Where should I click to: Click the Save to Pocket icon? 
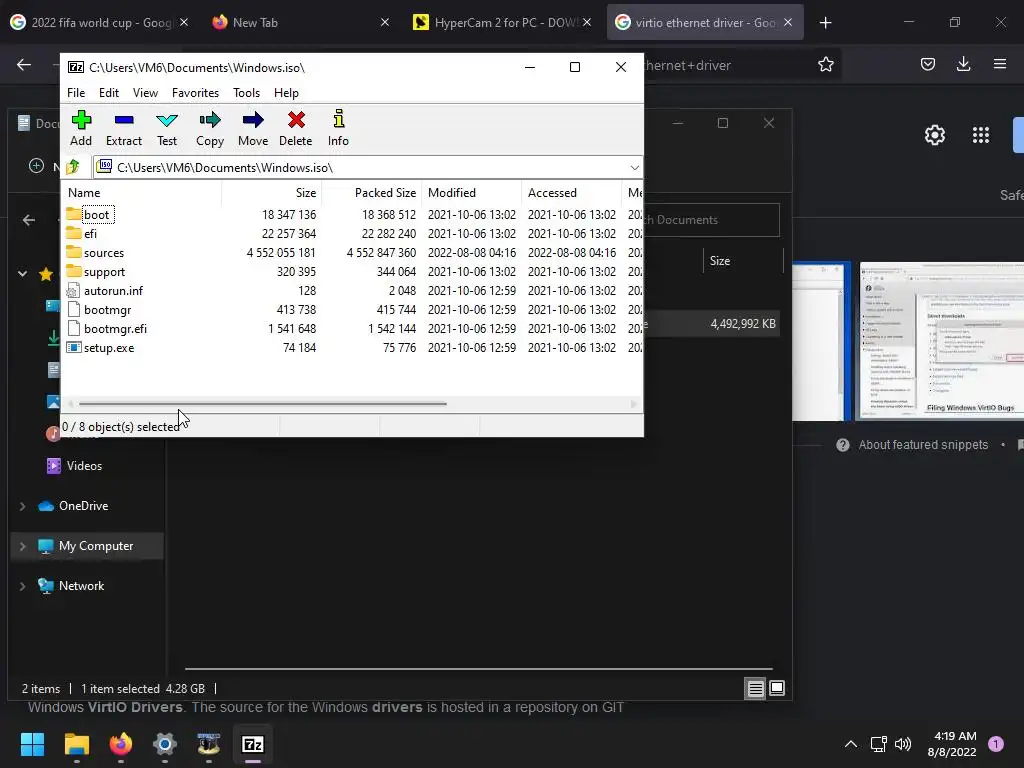pos(927,64)
